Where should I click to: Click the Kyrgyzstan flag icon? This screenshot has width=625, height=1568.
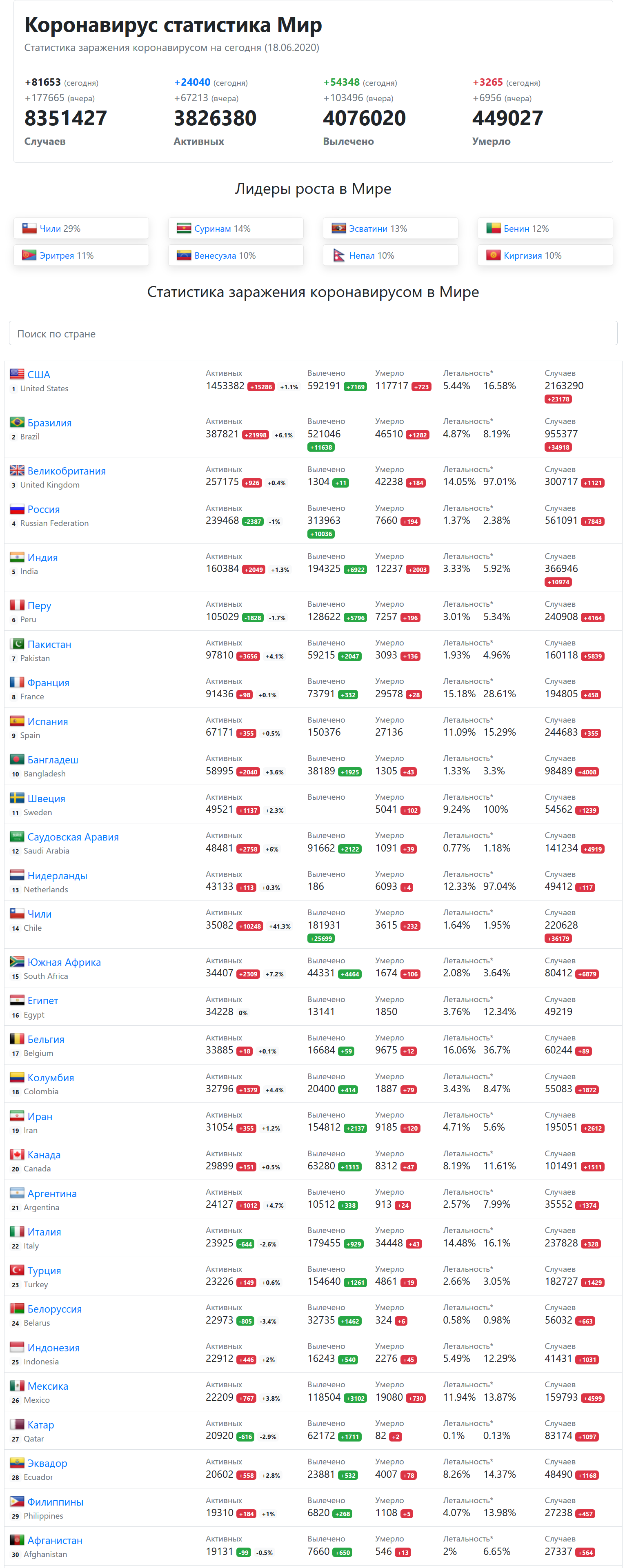[x=494, y=255]
